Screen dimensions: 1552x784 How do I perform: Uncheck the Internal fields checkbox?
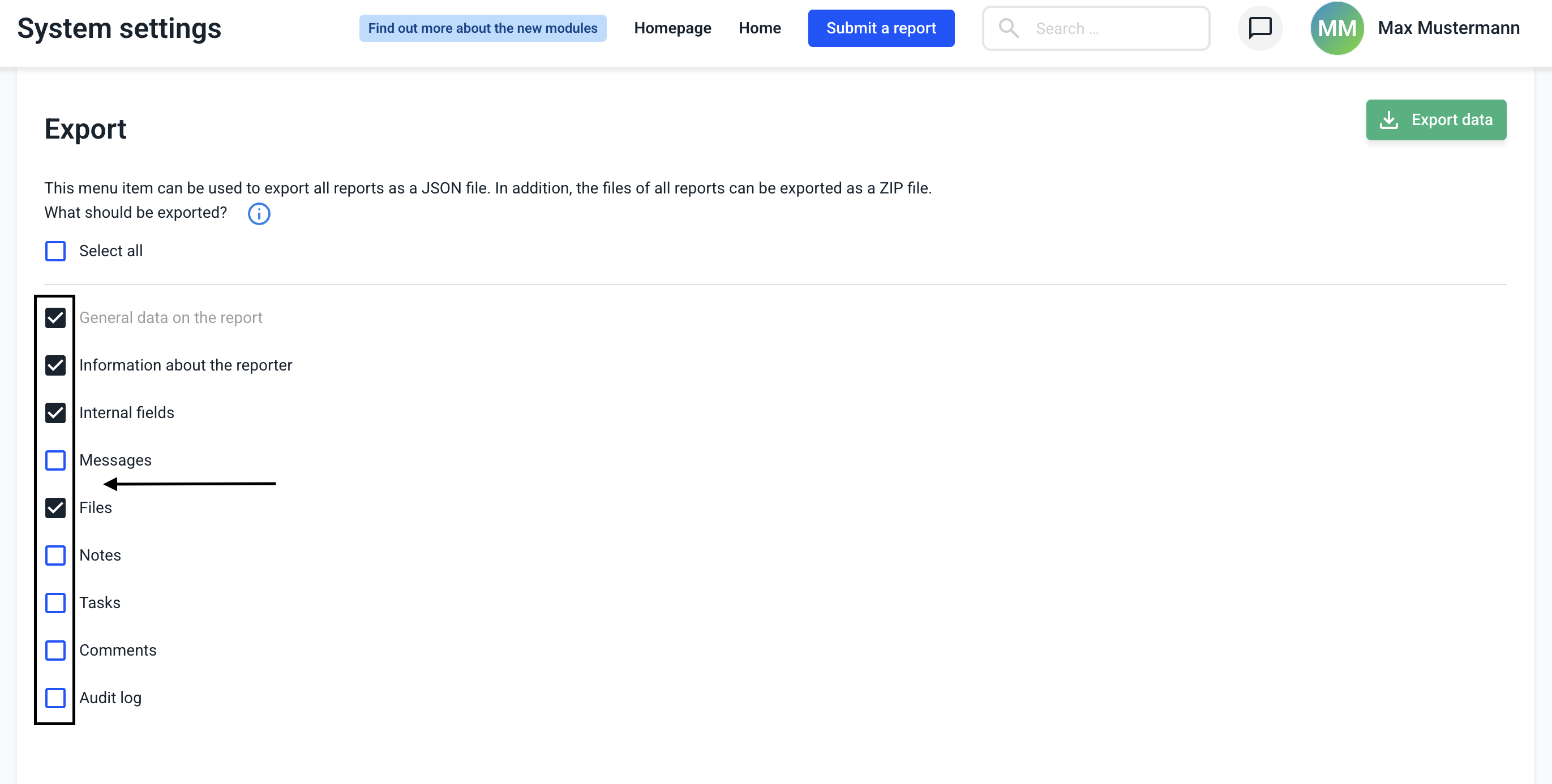click(x=55, y=412)
